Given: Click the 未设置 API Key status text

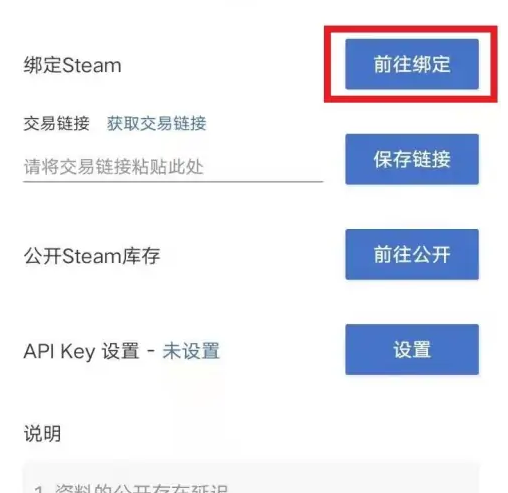Looking at the screenshot, I should (191, 351).
